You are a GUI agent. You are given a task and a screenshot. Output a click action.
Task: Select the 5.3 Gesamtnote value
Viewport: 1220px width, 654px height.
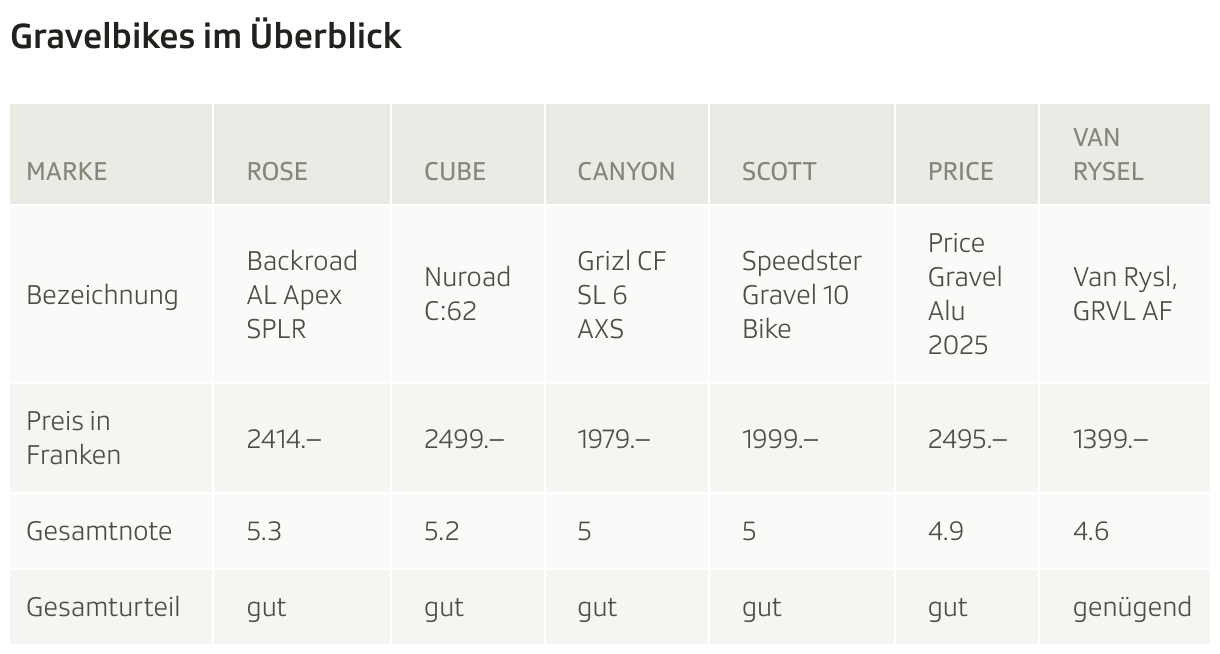click(x=264, y=531)
